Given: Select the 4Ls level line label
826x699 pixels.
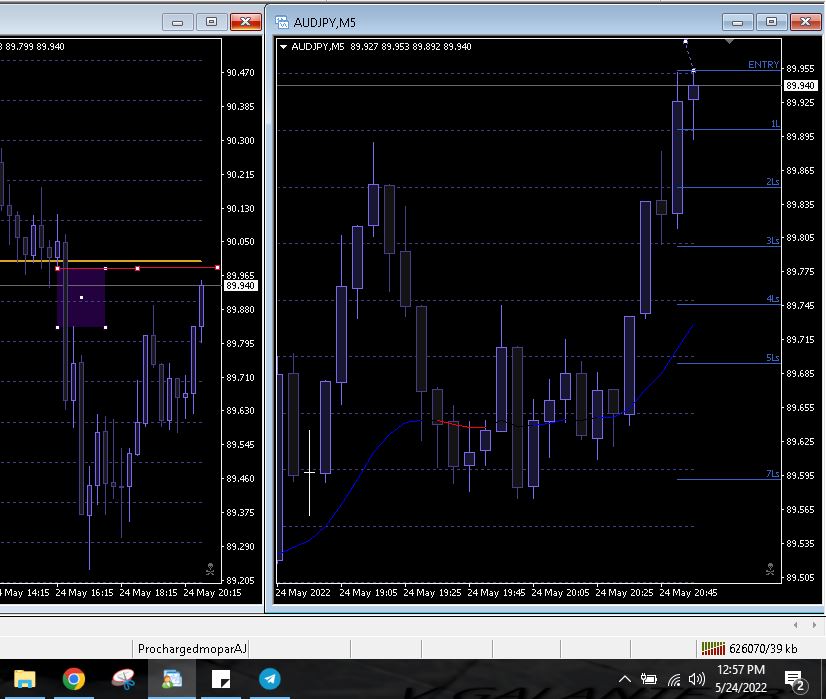Looking at the screenshot, I should [x=772, y=299].
